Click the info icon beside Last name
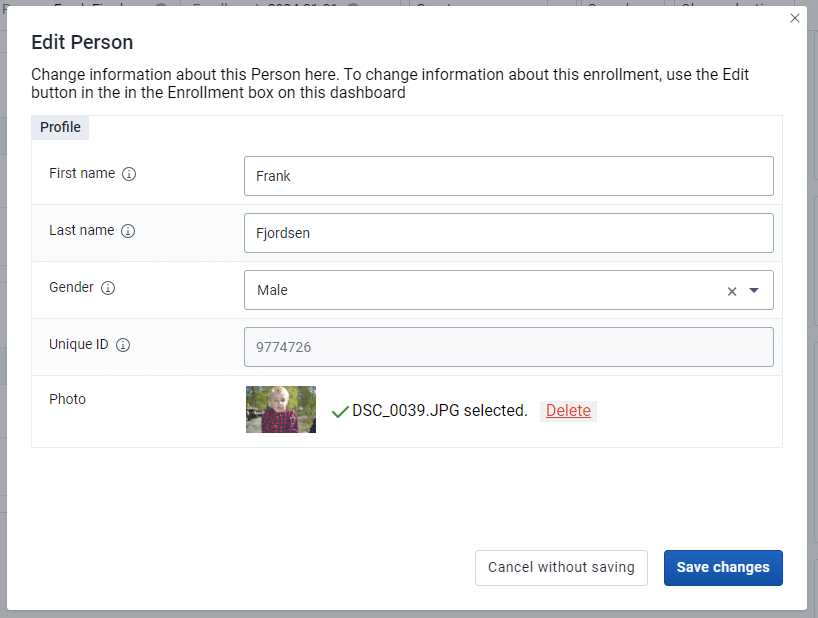This screenshot has height=618, width=818. pos(129,230)
